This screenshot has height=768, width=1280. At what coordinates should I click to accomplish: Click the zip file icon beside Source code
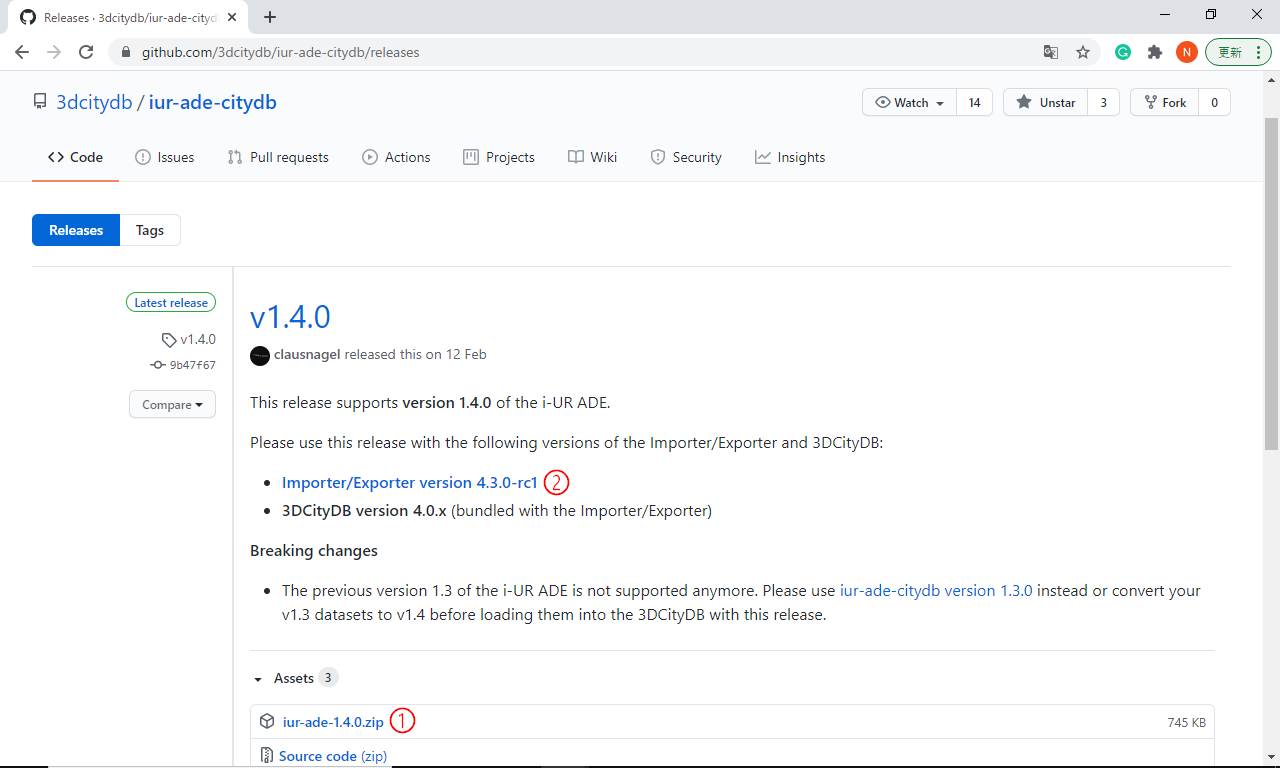click(267, 756)
